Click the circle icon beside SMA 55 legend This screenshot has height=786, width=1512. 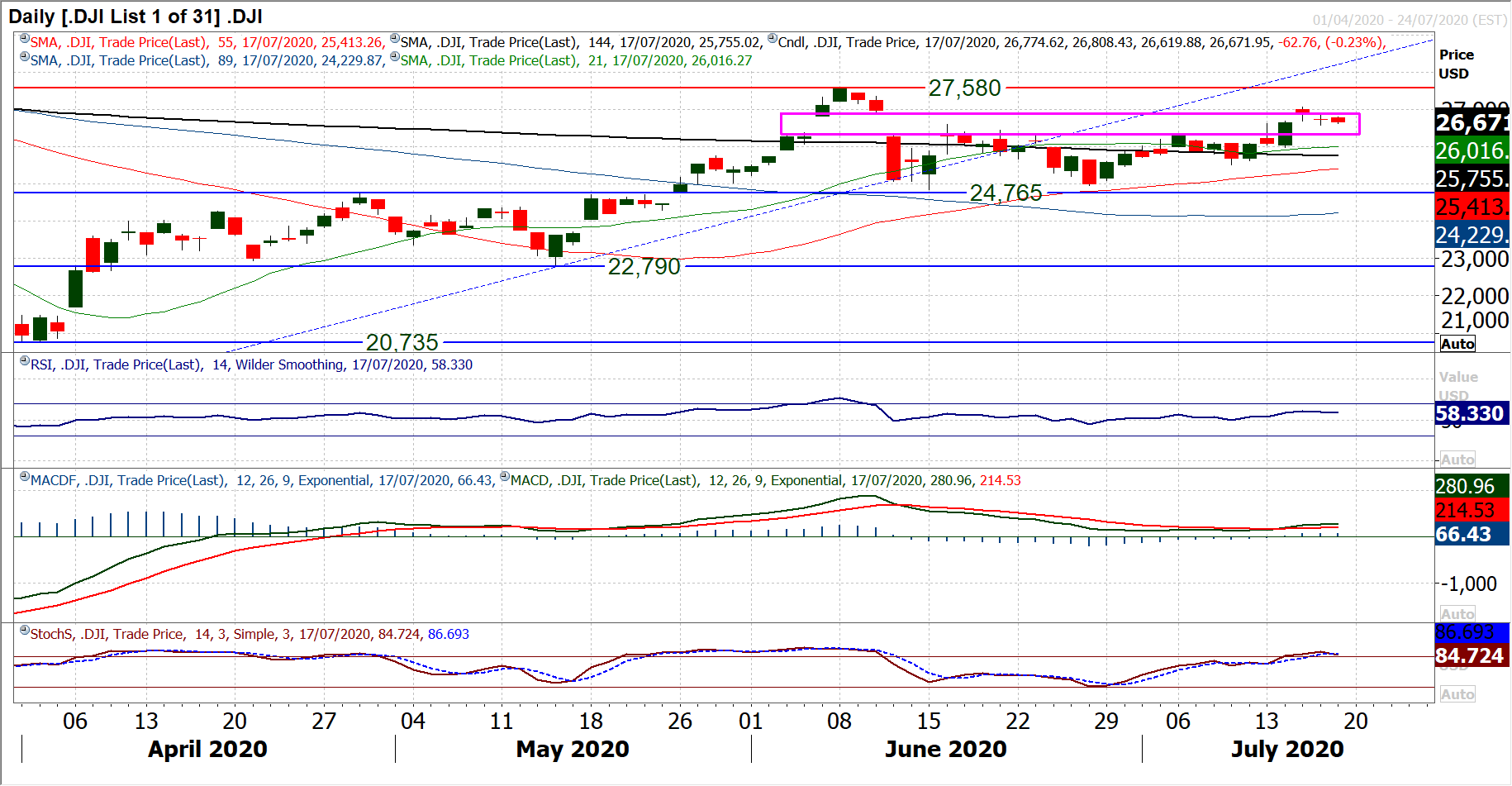click(25, 39)
